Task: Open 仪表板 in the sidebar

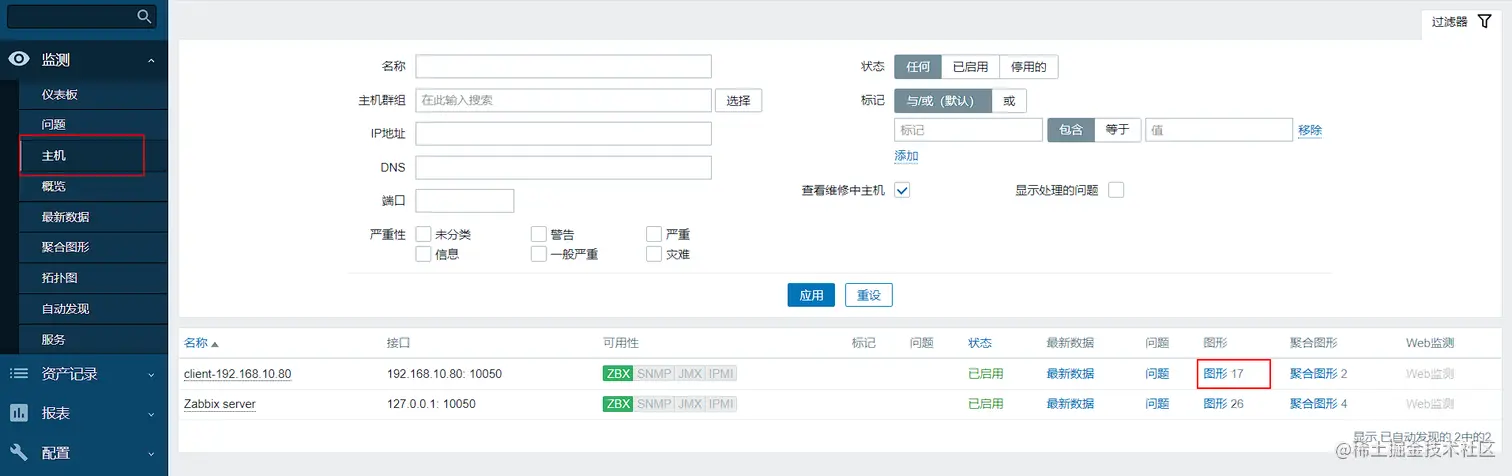Action: pyautogui.click(x=59, y=94)
